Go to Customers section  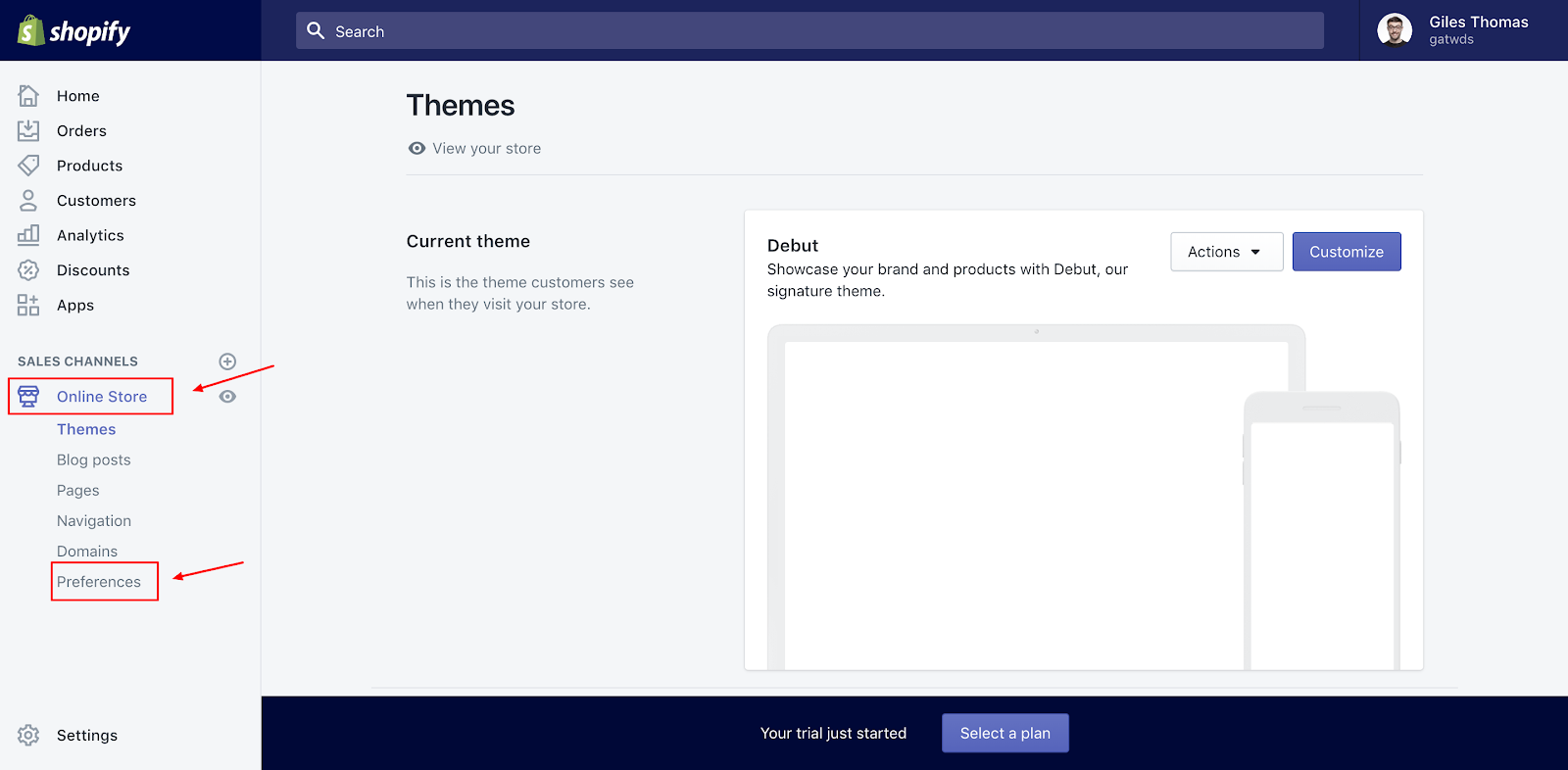point(96,200)
